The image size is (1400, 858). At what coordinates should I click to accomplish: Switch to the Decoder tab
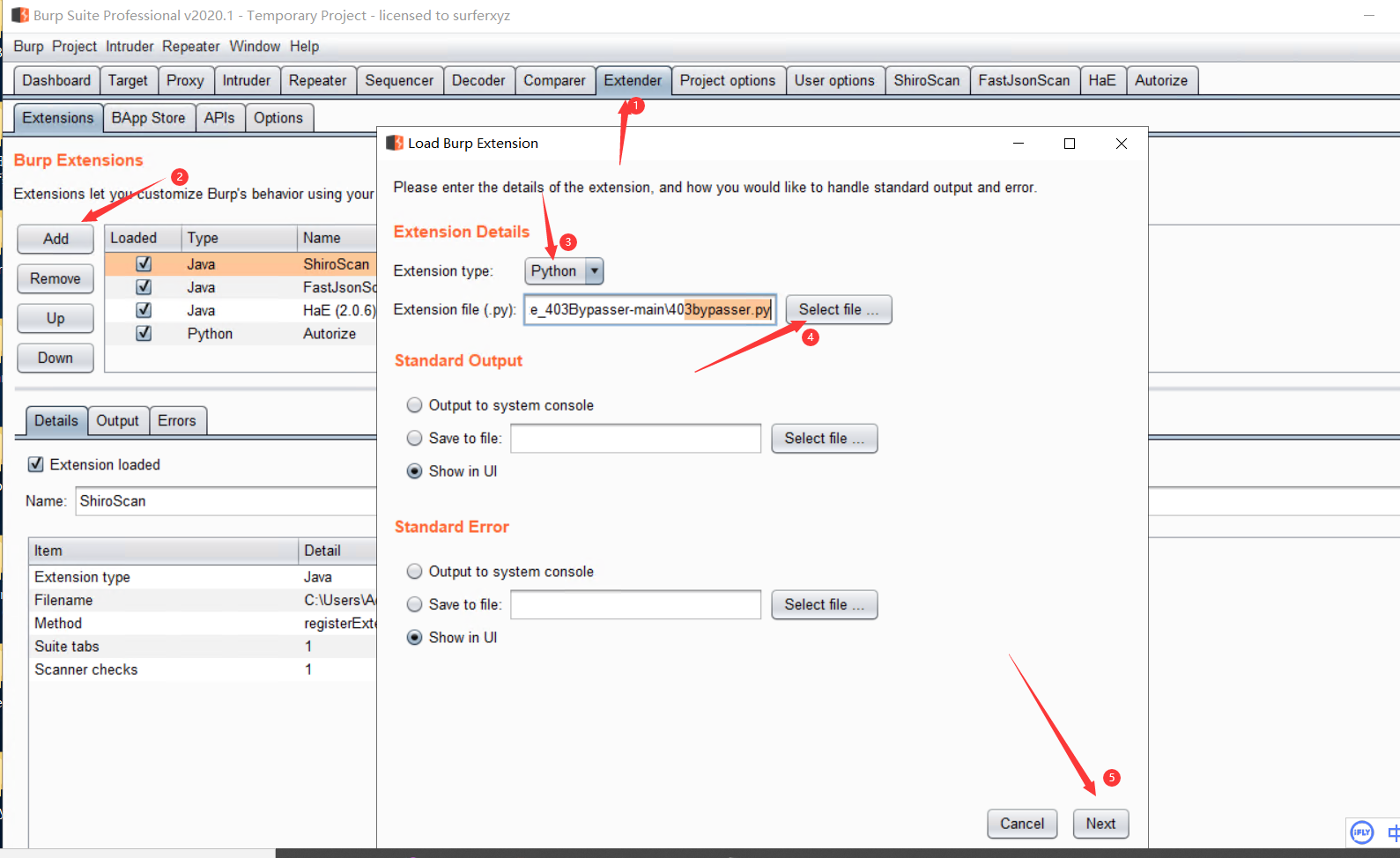(478, 80)
